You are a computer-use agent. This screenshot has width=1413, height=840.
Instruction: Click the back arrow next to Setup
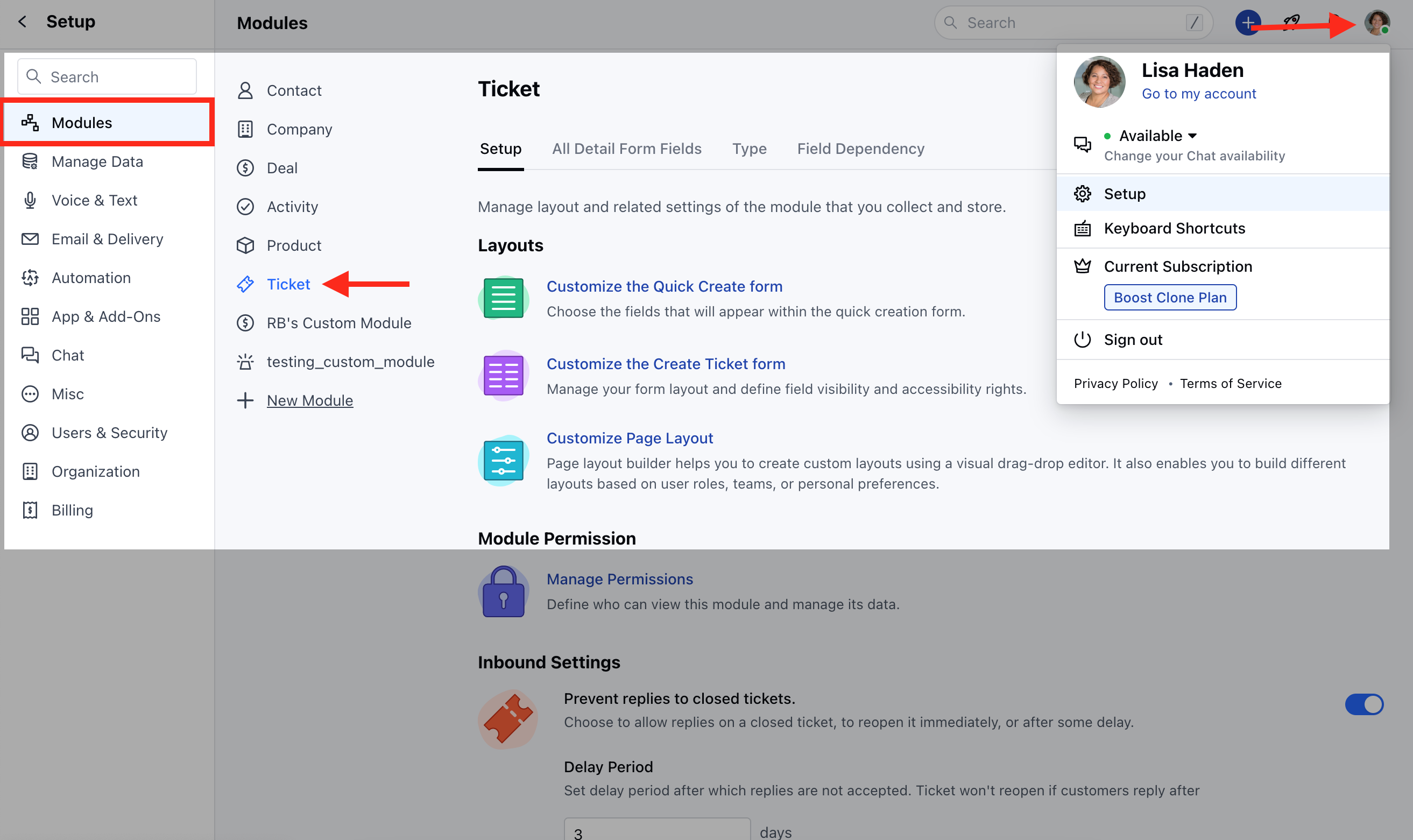tap(22, 22)
